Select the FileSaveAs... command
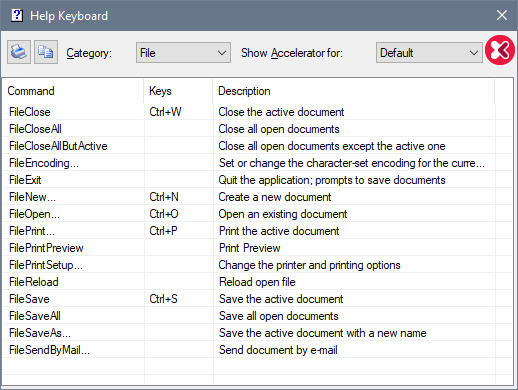The width and height of the screenshot is (518, 390). click(40, 333)
